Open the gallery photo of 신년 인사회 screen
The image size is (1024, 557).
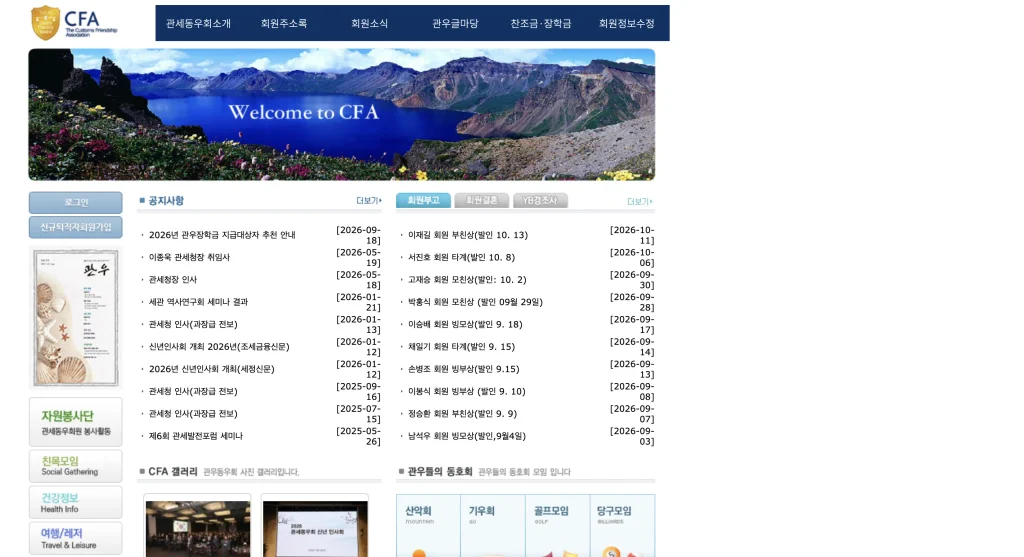315,529
